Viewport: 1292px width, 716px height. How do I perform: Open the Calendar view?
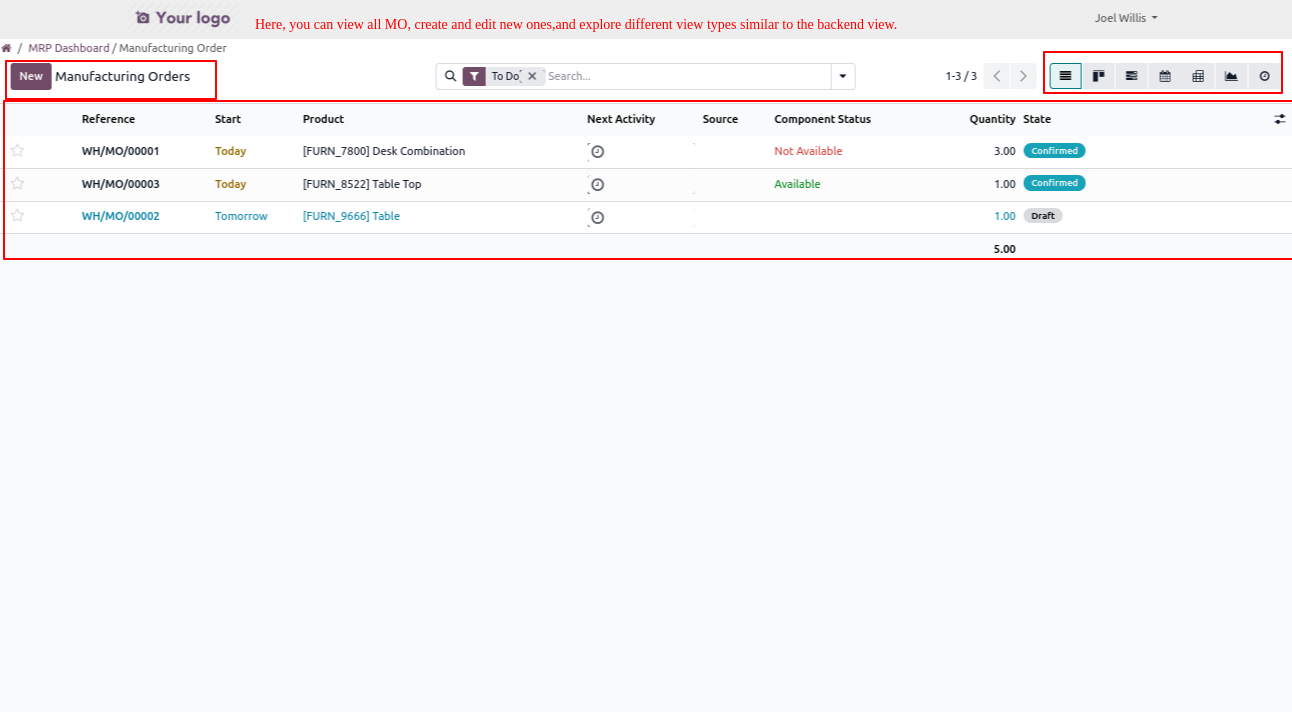click(x=1165, y=76)
